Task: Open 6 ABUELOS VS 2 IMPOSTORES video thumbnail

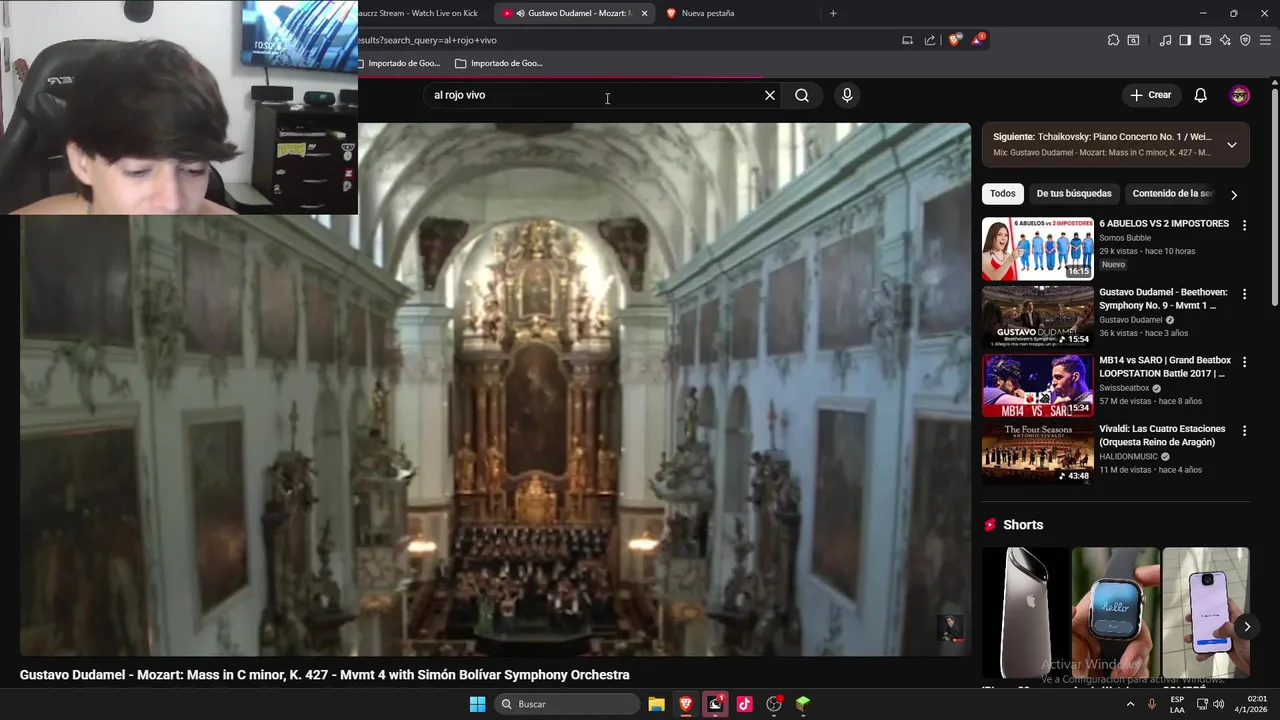Action: (1038, 249)
